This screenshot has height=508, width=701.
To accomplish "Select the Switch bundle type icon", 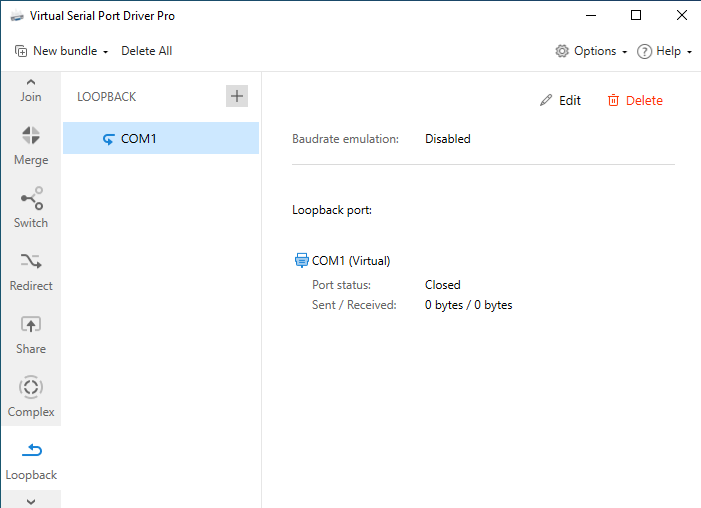I will (x=31, y=198).
